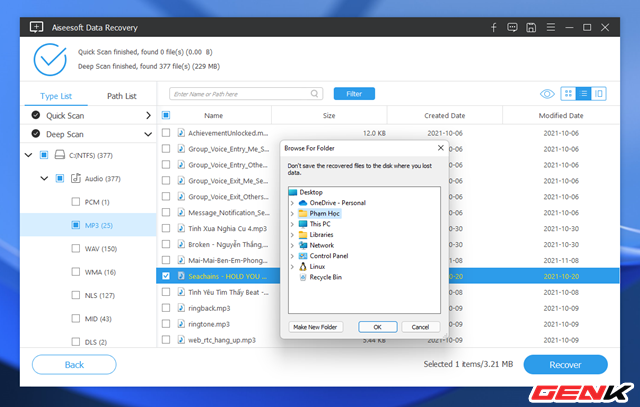Click the search magnifier in the name field

click(314, 93)
